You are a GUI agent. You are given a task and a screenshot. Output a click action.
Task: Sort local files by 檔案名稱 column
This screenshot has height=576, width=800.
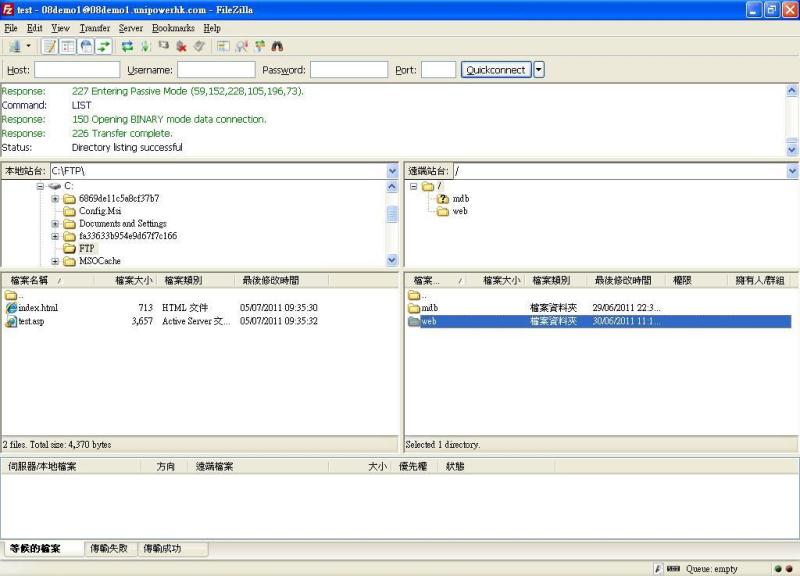pos(48,280)
